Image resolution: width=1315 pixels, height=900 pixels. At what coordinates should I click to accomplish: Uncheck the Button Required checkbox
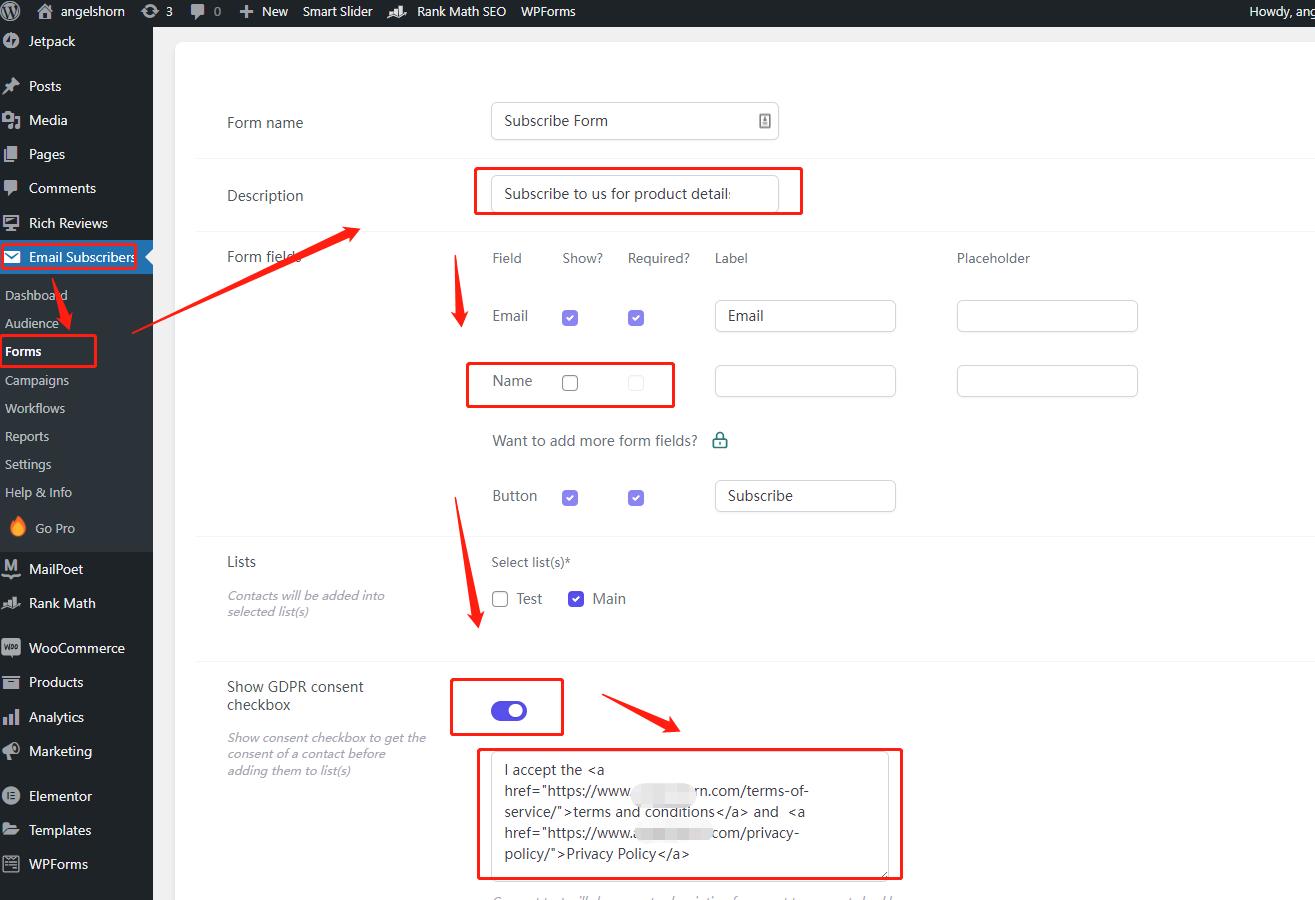coord(636,497)
